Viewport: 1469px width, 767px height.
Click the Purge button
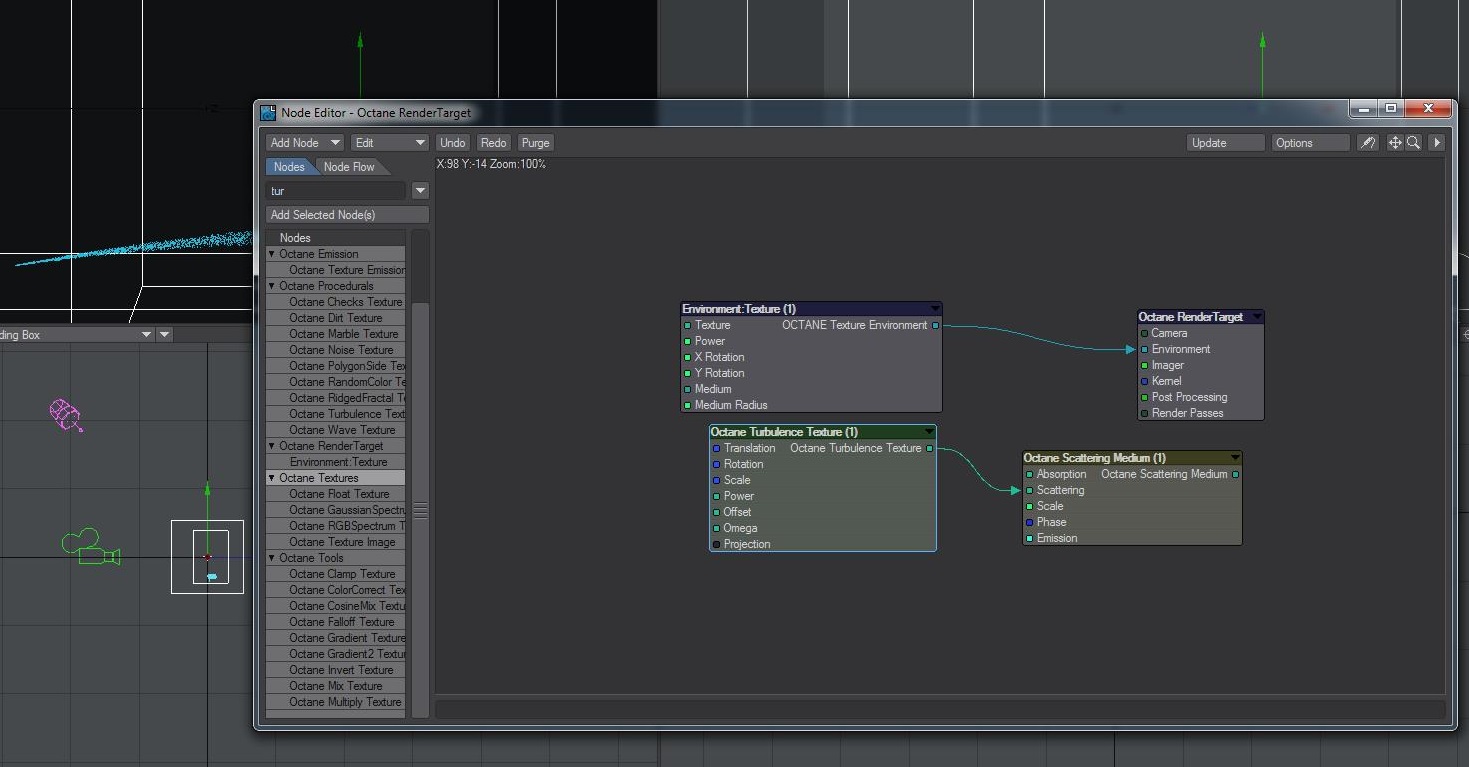click(535, 143)
